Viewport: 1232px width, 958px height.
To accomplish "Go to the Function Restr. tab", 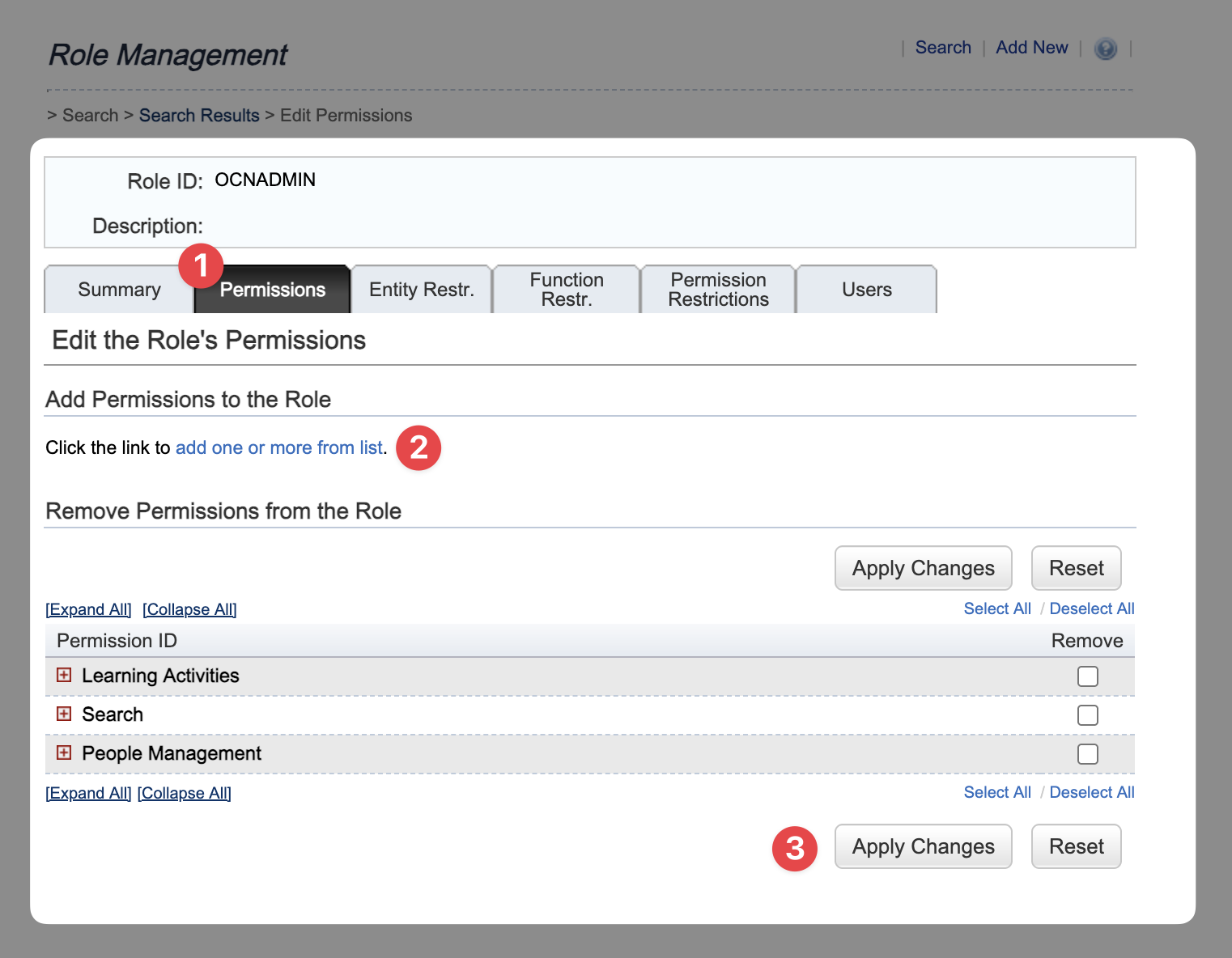I will coord(567,290).
